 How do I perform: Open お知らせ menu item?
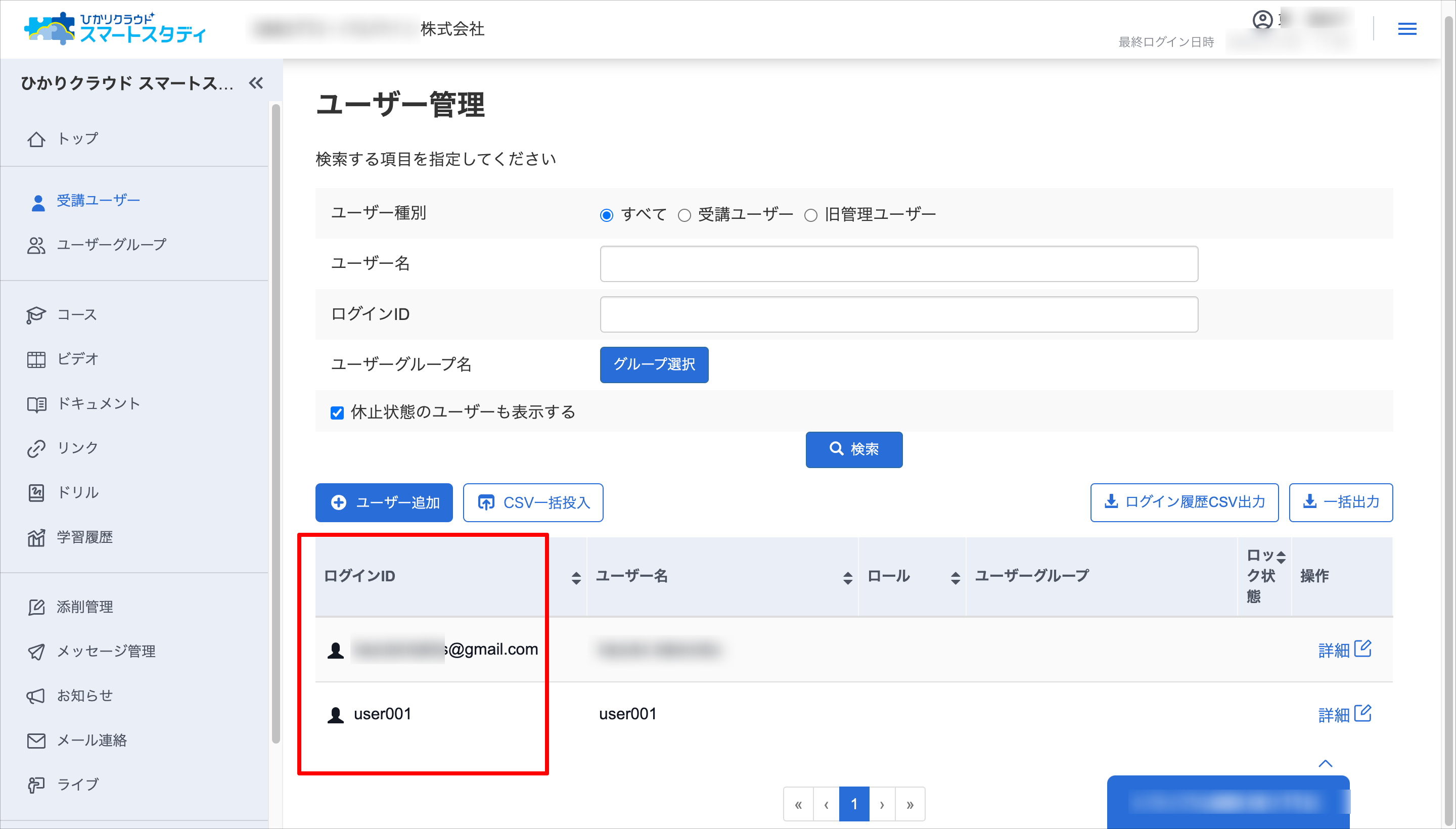point(84,696)
